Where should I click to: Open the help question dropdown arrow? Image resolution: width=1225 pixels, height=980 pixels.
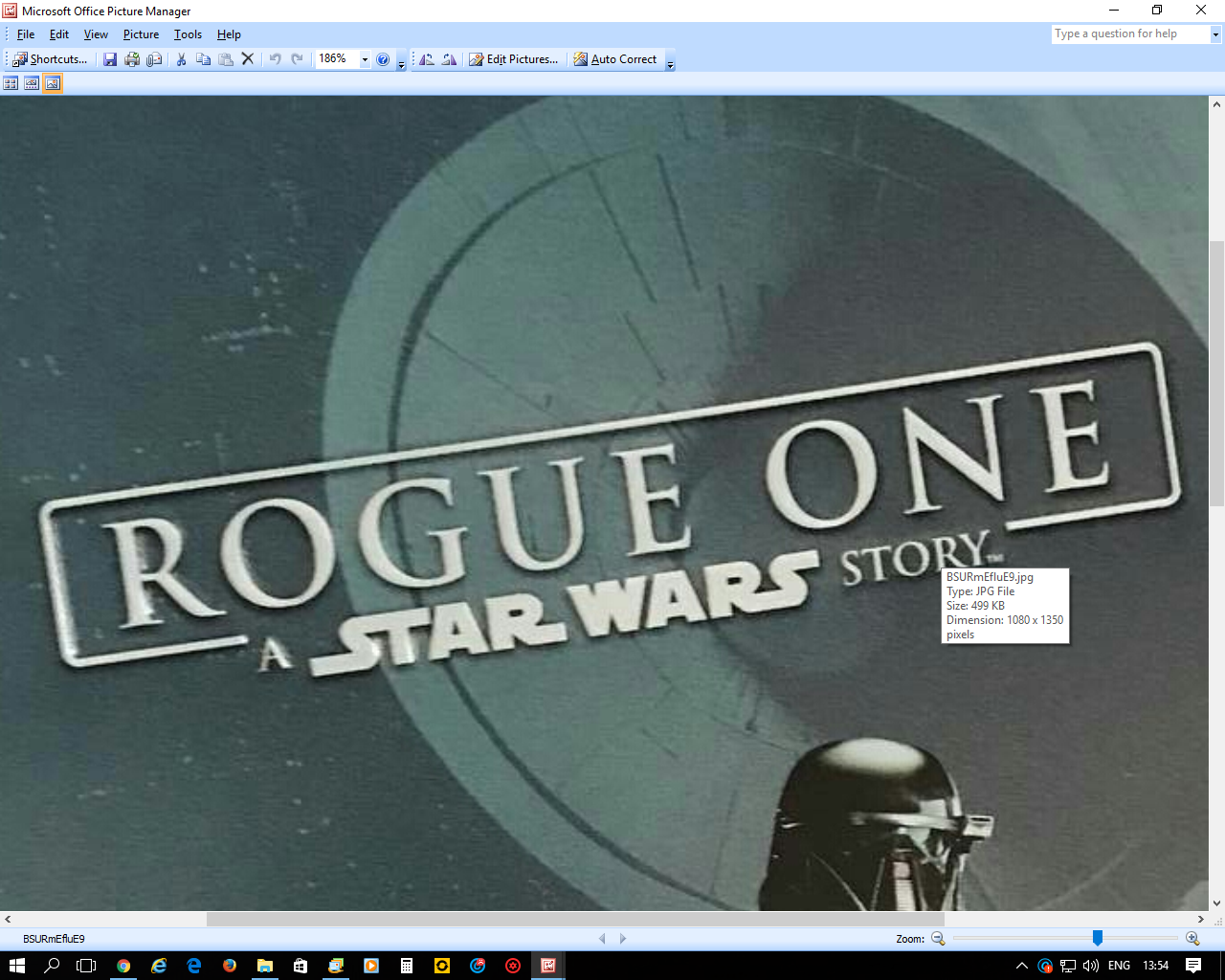coord(1216,33)
